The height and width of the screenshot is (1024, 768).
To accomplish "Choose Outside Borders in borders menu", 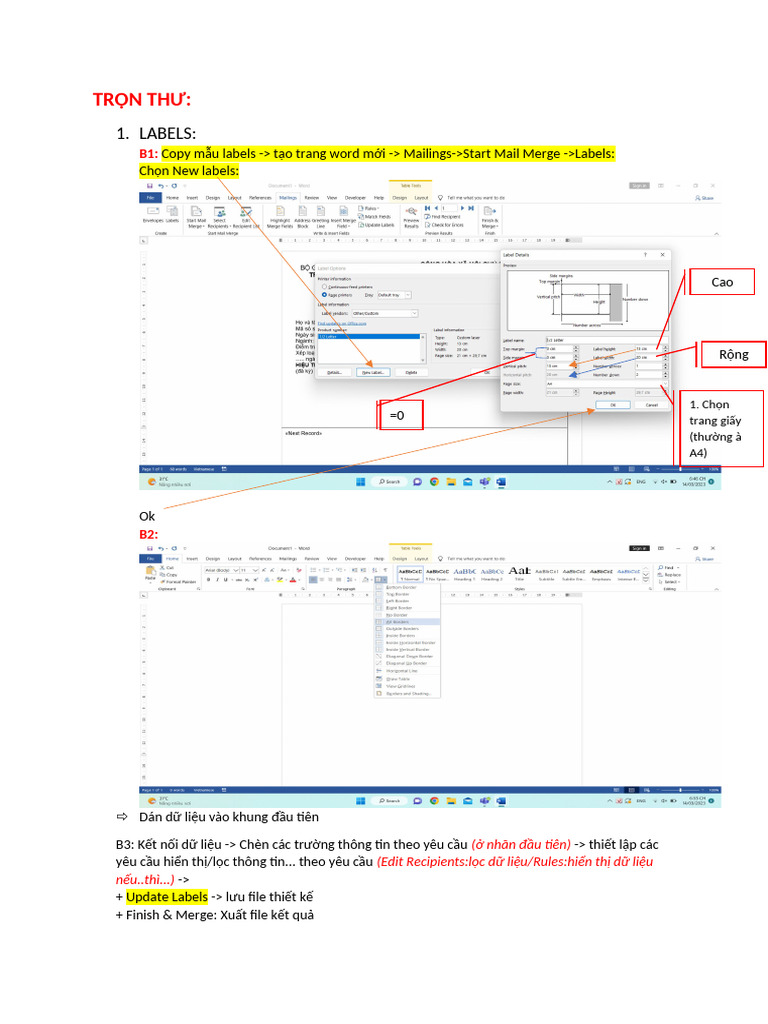I will [408, 628].
